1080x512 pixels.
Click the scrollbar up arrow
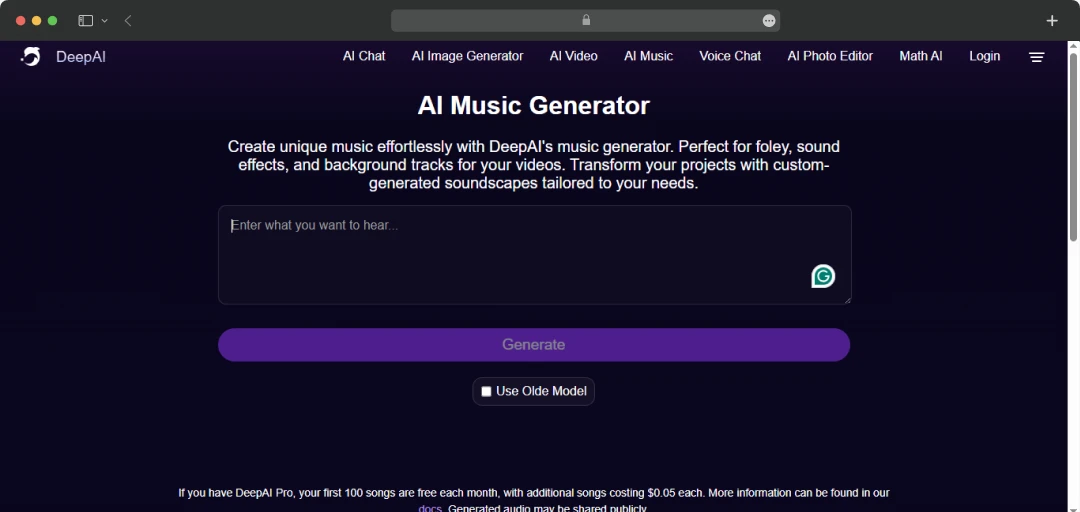(x=1073, y=45)
